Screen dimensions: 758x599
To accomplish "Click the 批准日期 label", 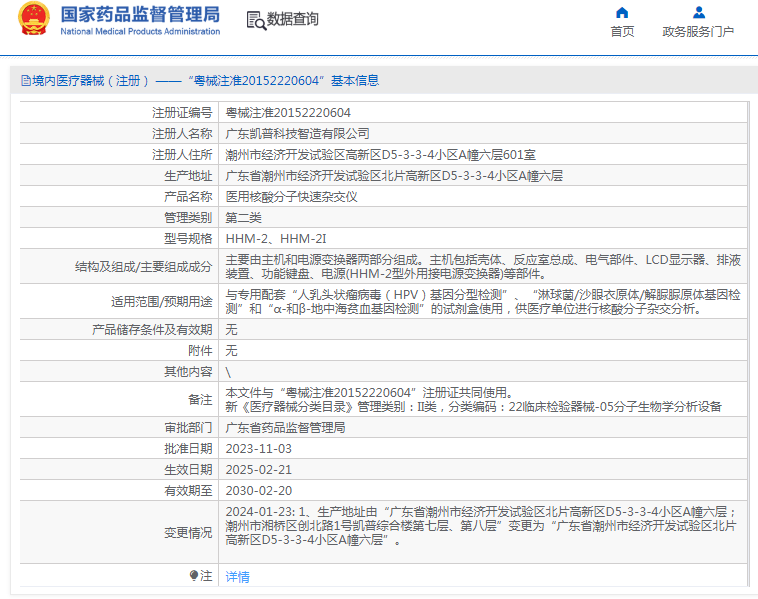I will point(188,449).
